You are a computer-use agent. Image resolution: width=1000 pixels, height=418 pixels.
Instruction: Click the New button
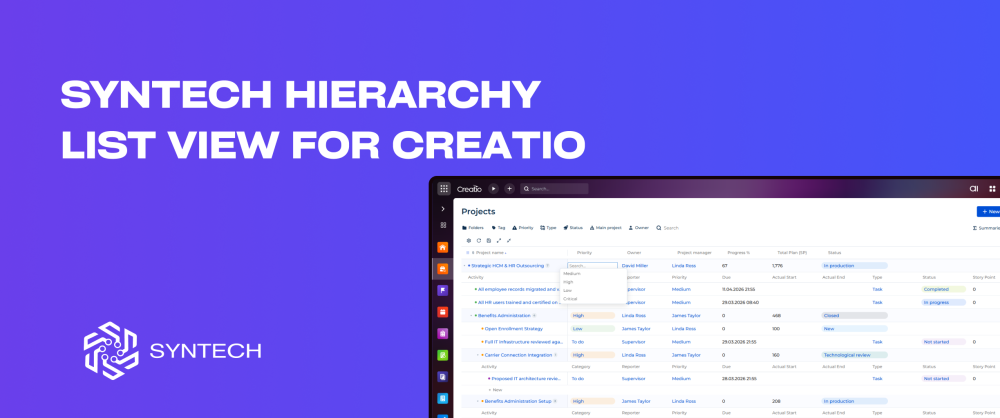[988, 211]
